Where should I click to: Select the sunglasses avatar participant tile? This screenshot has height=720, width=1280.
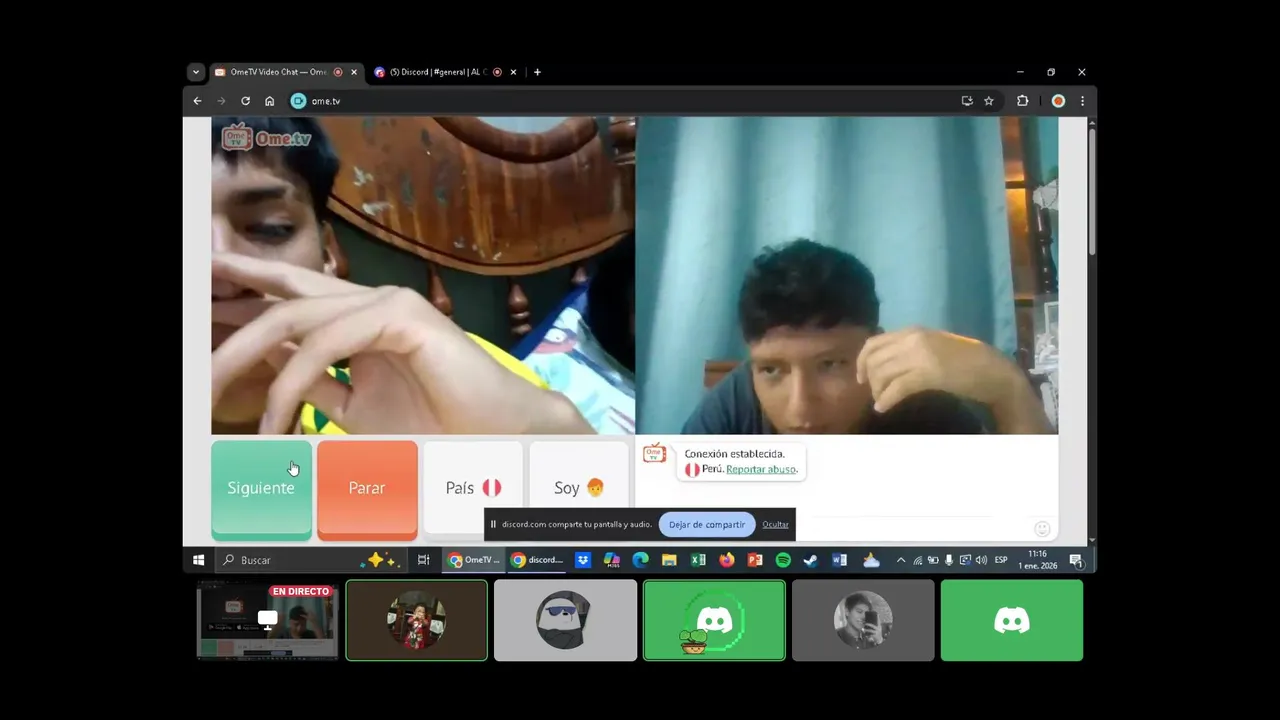pos(565,621)
